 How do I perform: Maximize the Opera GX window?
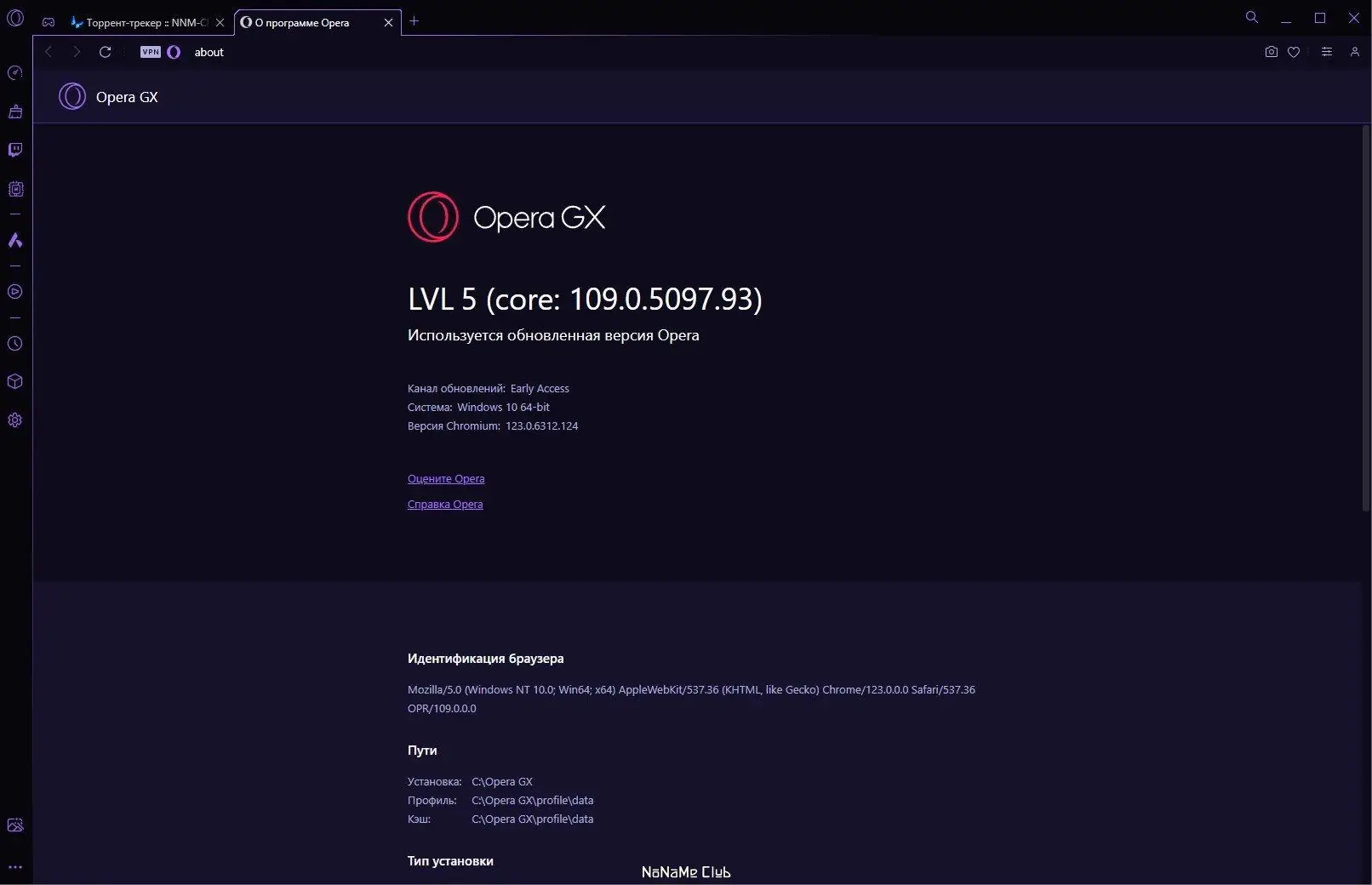1320,18
